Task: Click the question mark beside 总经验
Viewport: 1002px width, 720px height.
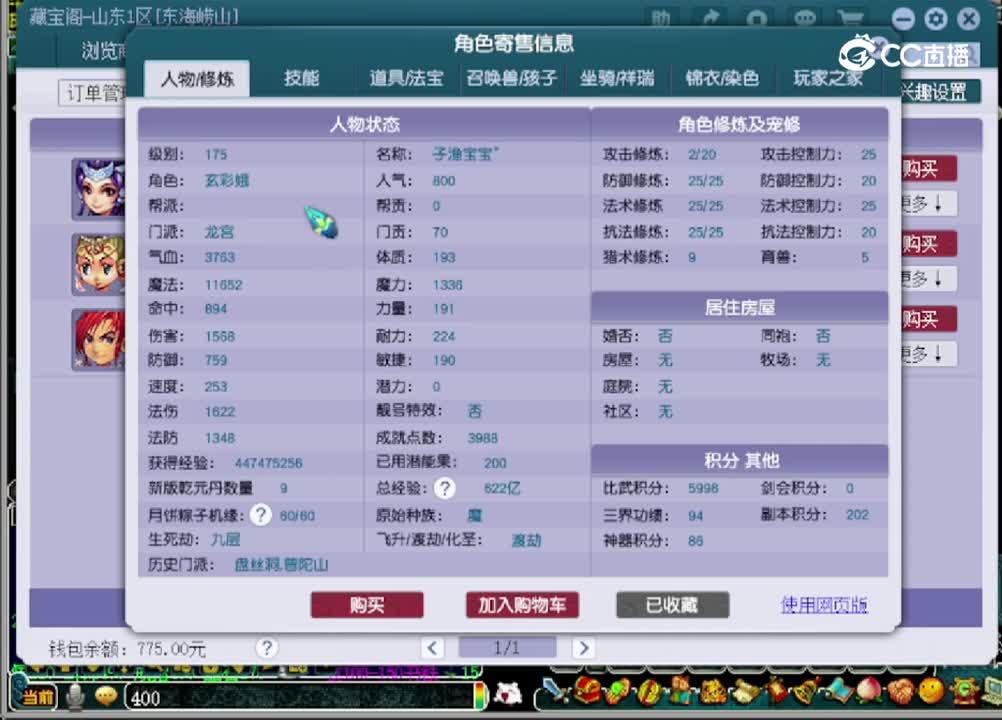Action: click(x=444, y=488)
